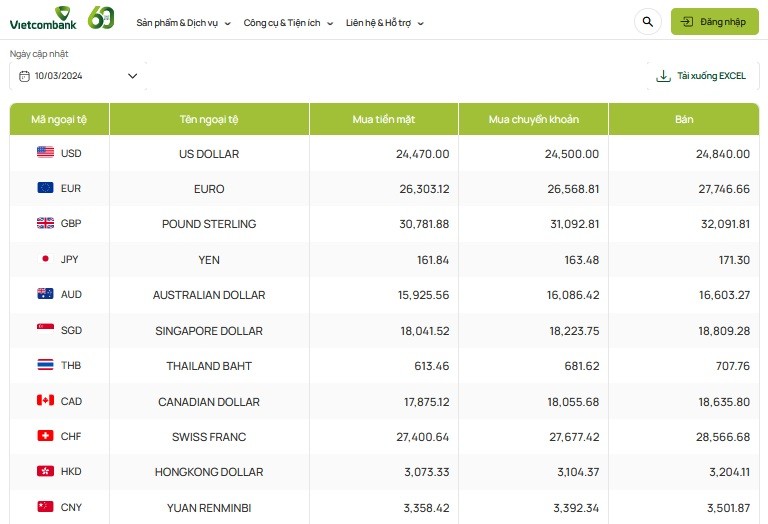The height and width of the screenshot is (524, 768).
Task: Click the Thailand flag icon for THB
Action: (x=45, y=365)
